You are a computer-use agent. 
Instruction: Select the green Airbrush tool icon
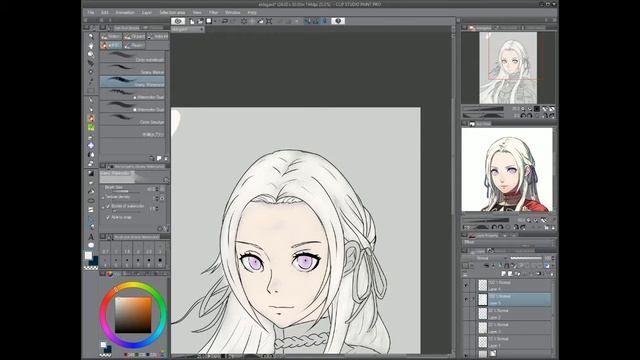91,128
